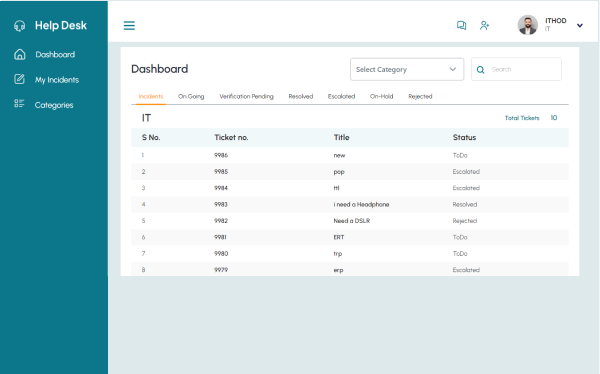600x374 pixels.
Task: Open the chat messages icon
Action: tap(461, 25)
